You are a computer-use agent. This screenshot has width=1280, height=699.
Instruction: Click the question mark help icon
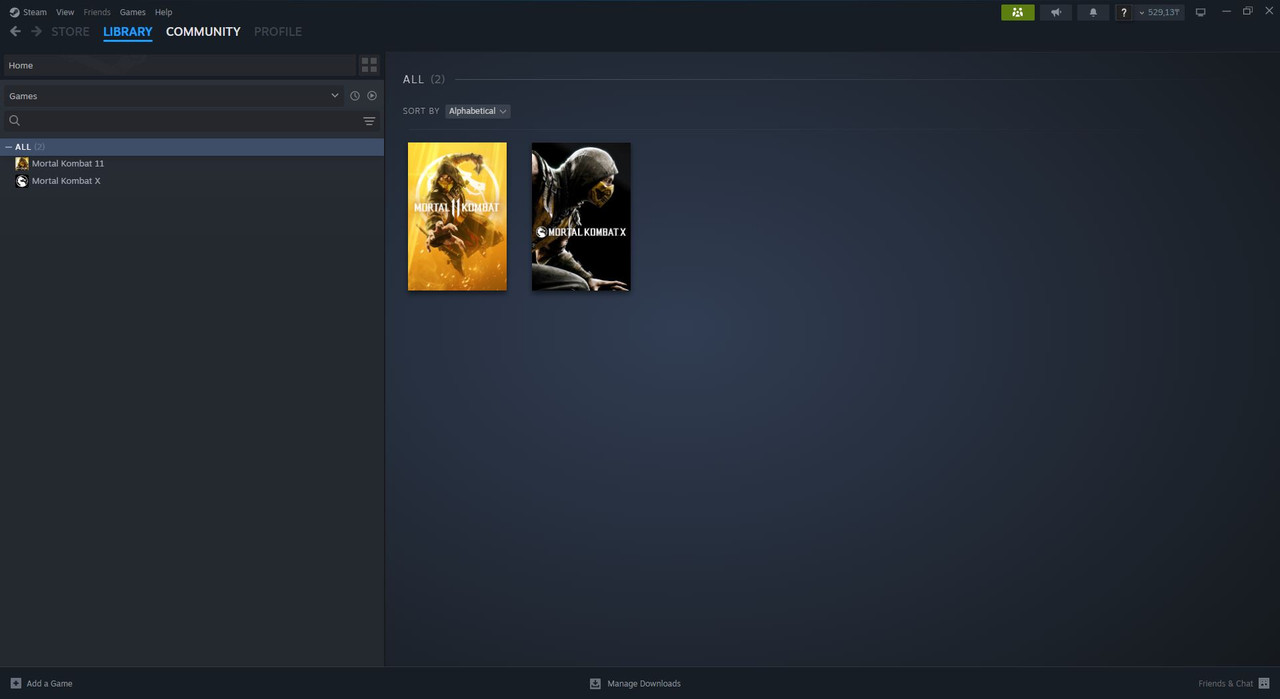(1124, 12)
